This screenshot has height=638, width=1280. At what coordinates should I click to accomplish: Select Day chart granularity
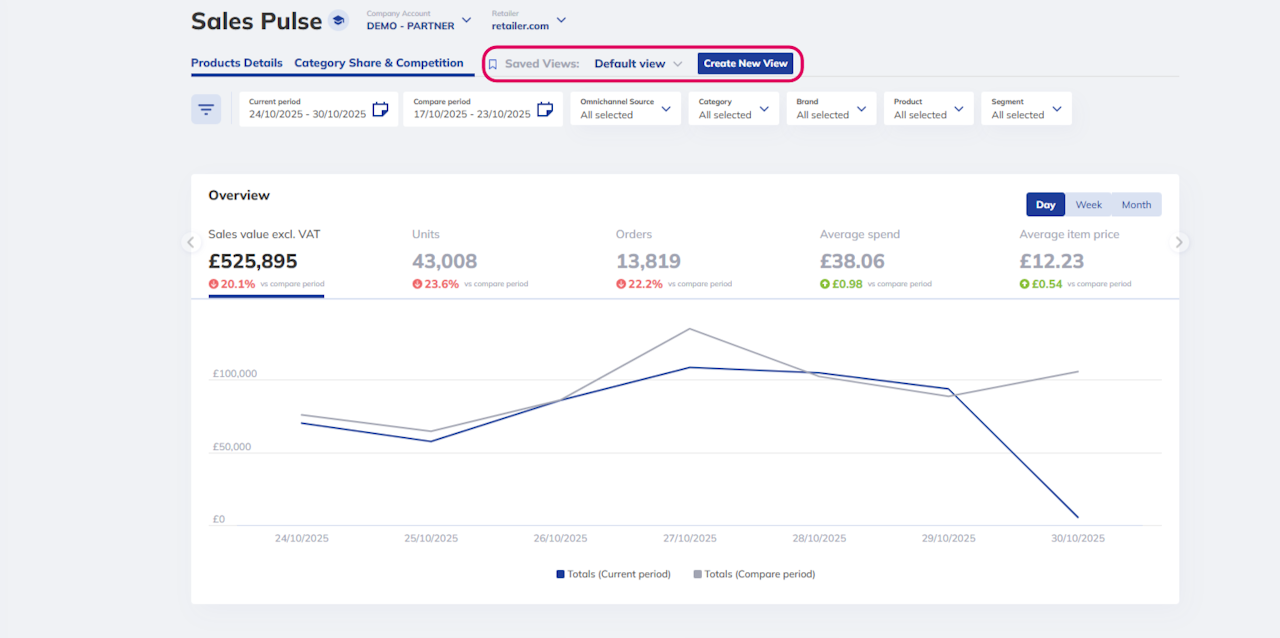1045,205
